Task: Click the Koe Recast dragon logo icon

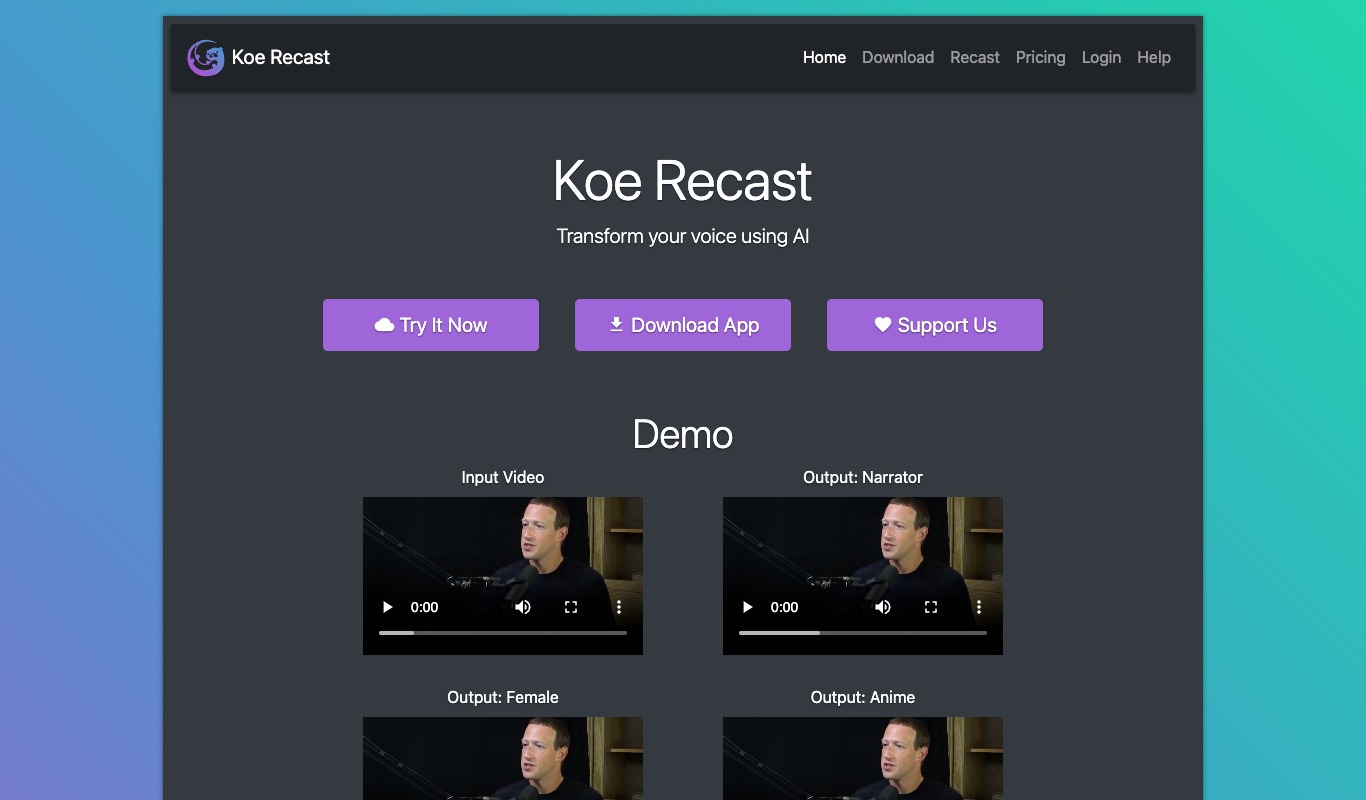Action: tap(206, 58)
